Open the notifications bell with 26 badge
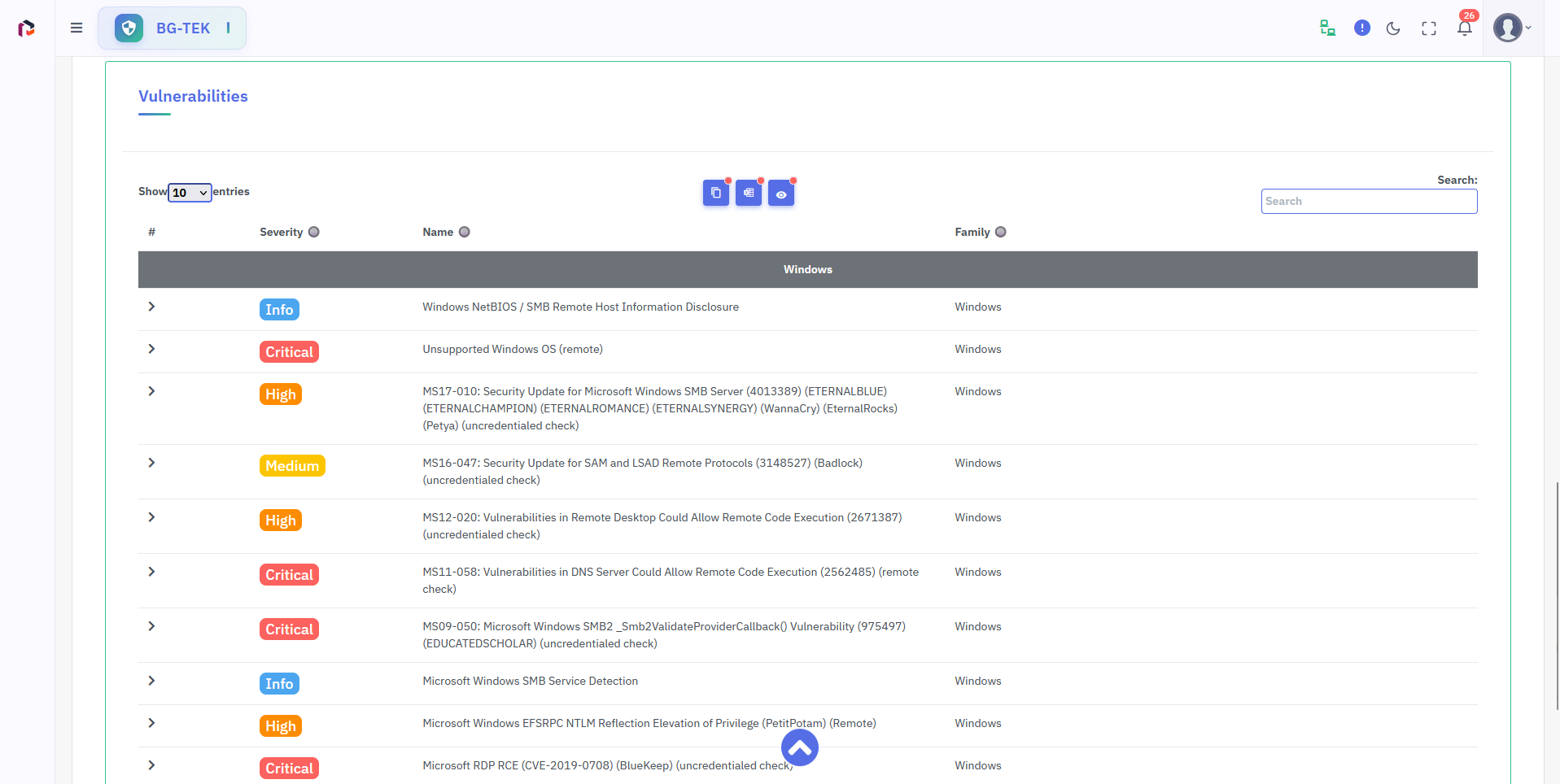Viewport: 1560px width, 784px height. [1464, 28]
